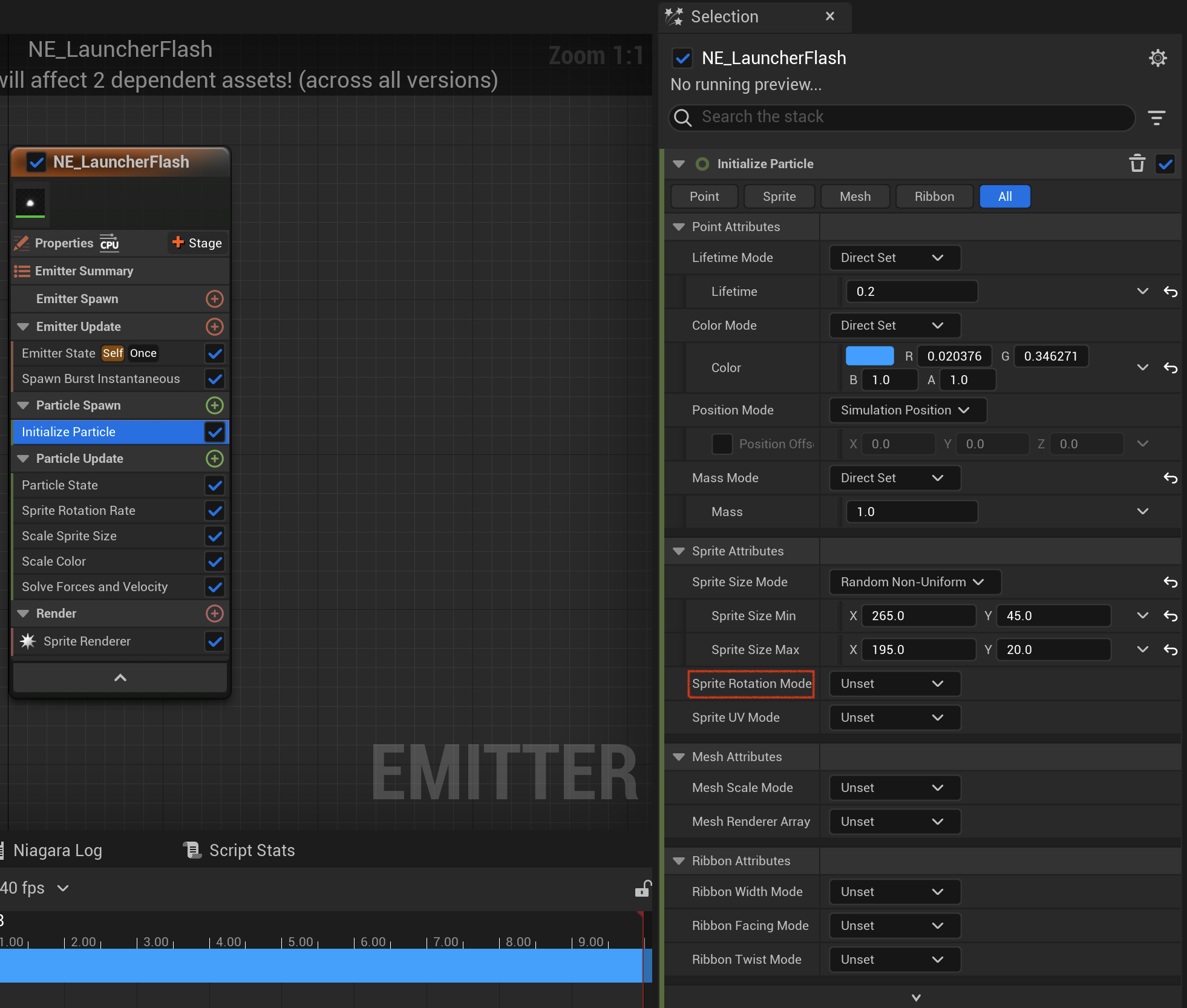Delete the Initialize Particle module with trash icon
The image size is (1187, 1008).
coord(1137,163)
